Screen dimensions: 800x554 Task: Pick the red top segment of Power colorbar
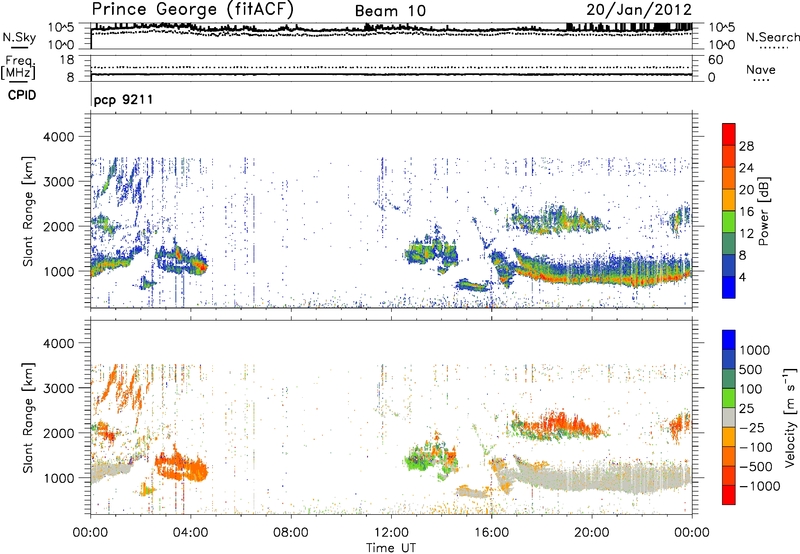click(729, 134)
